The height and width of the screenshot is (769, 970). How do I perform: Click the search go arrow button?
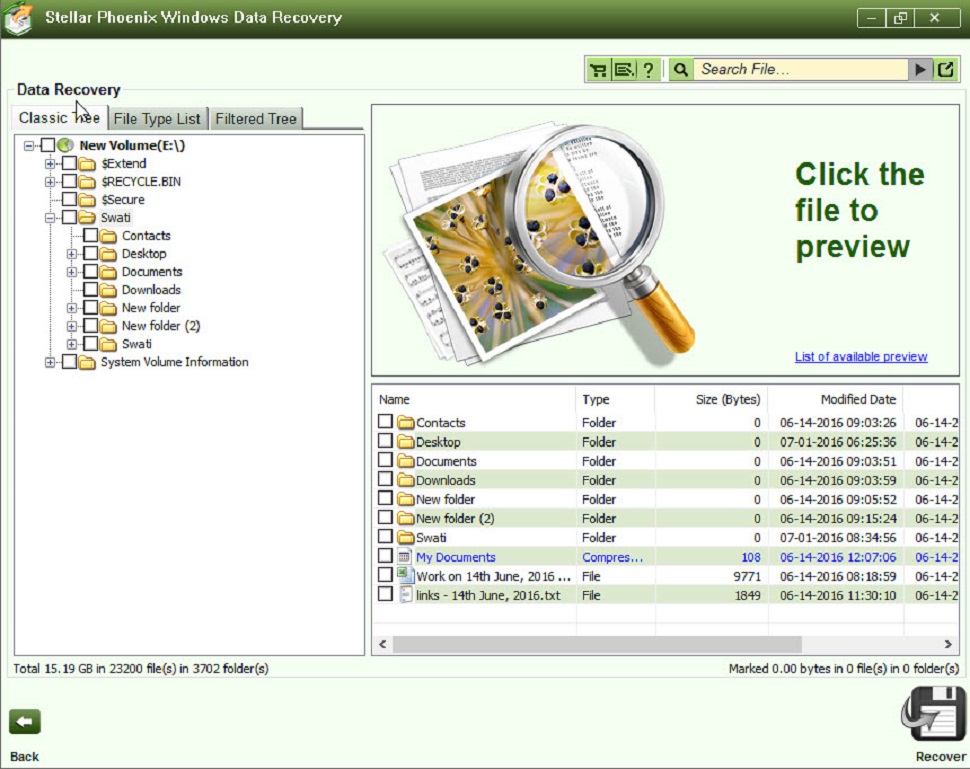click(920, 70)
